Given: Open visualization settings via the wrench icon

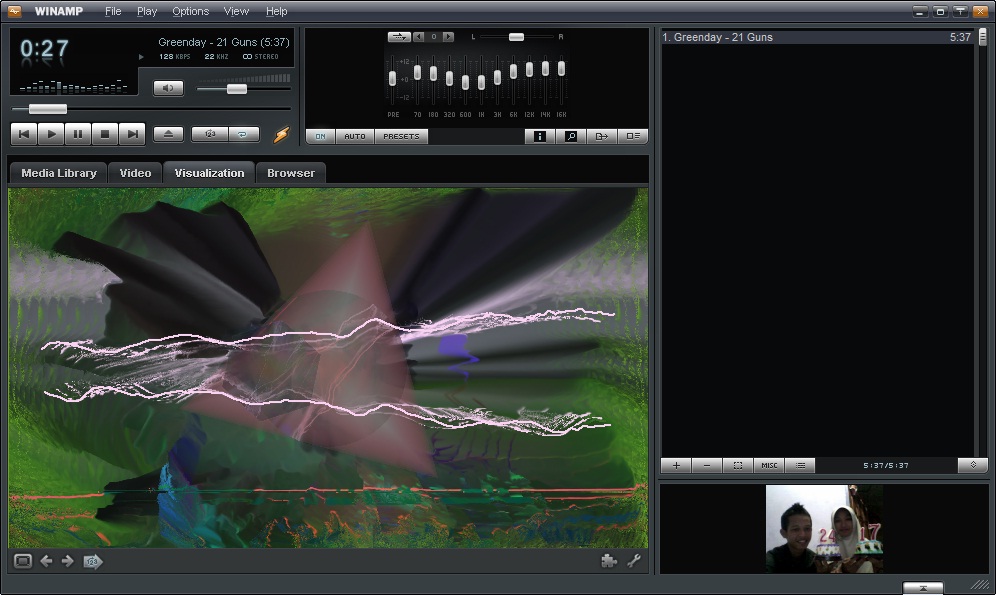Looking at the screenshot, I should tap(636, 562).
